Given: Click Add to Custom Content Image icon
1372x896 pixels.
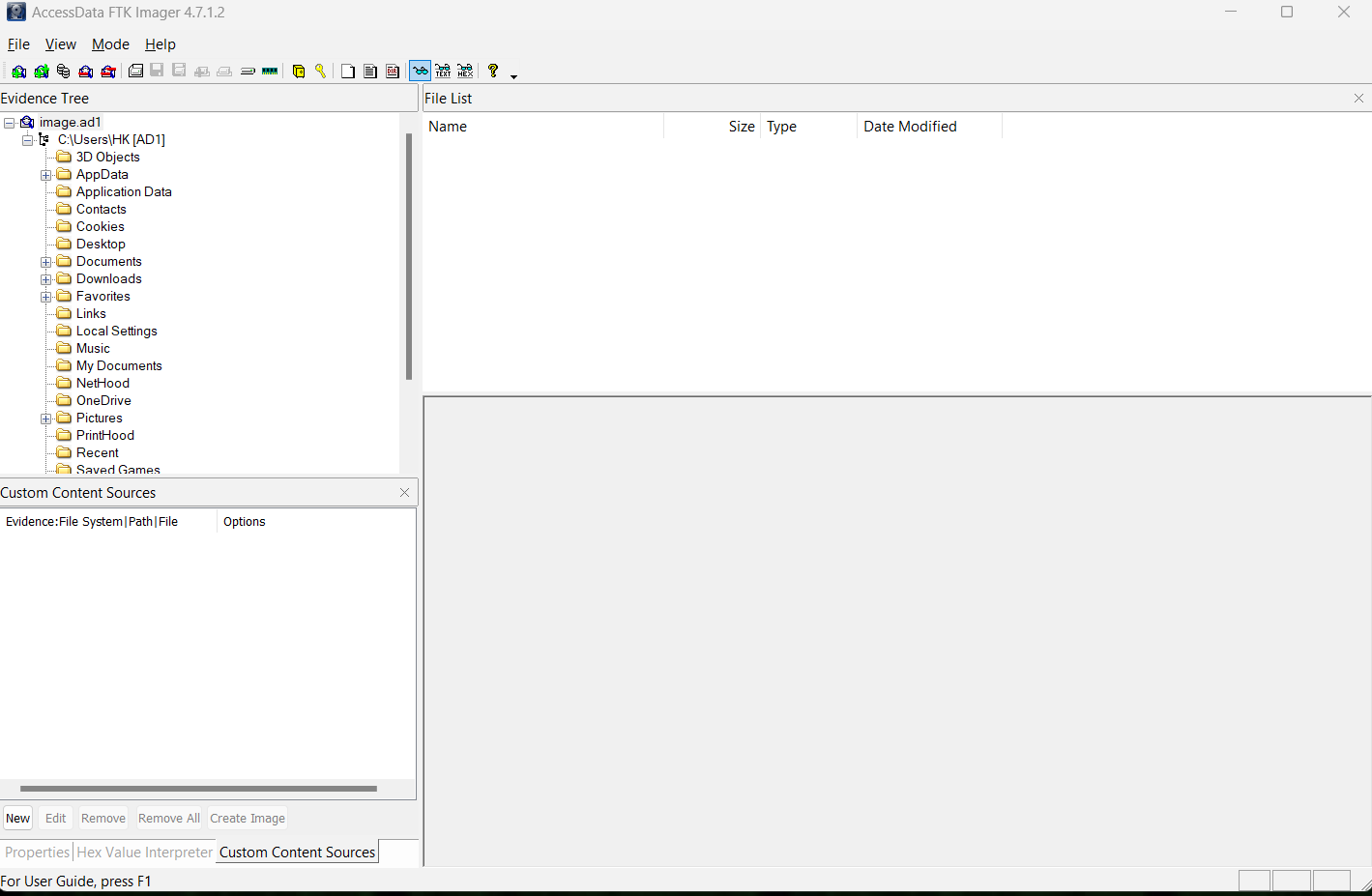Looking at the screenshot, I should click(x=202, y=72).
